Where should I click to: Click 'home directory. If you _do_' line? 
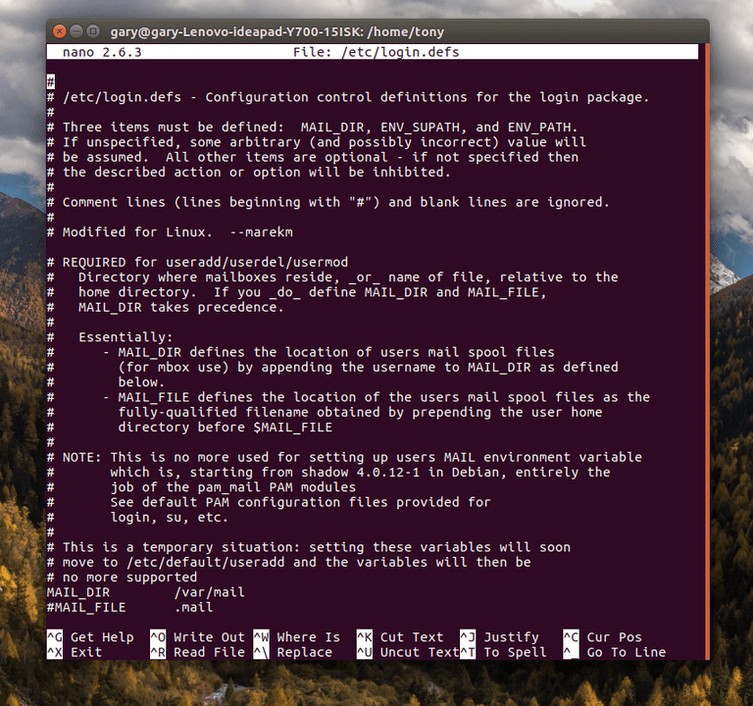(297, 292)
